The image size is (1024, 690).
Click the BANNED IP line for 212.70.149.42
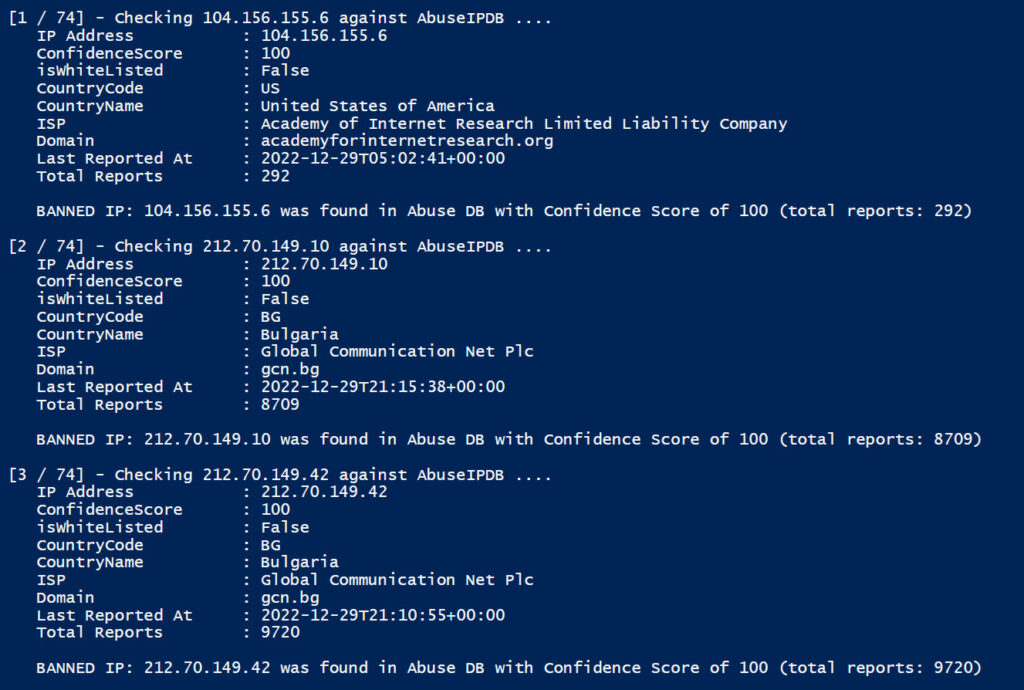[509, 668]
